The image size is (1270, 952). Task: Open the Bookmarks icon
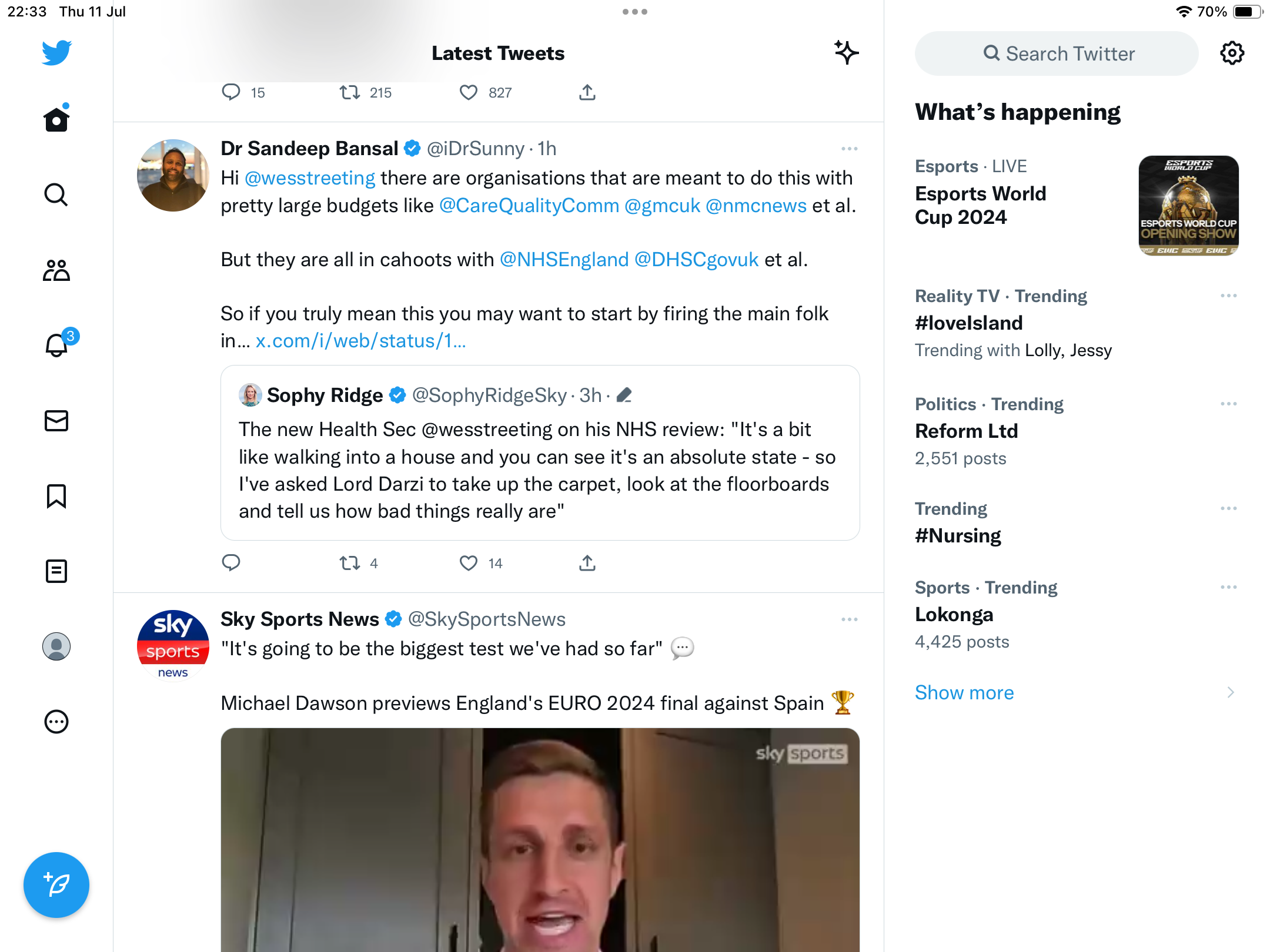point(56,496)
